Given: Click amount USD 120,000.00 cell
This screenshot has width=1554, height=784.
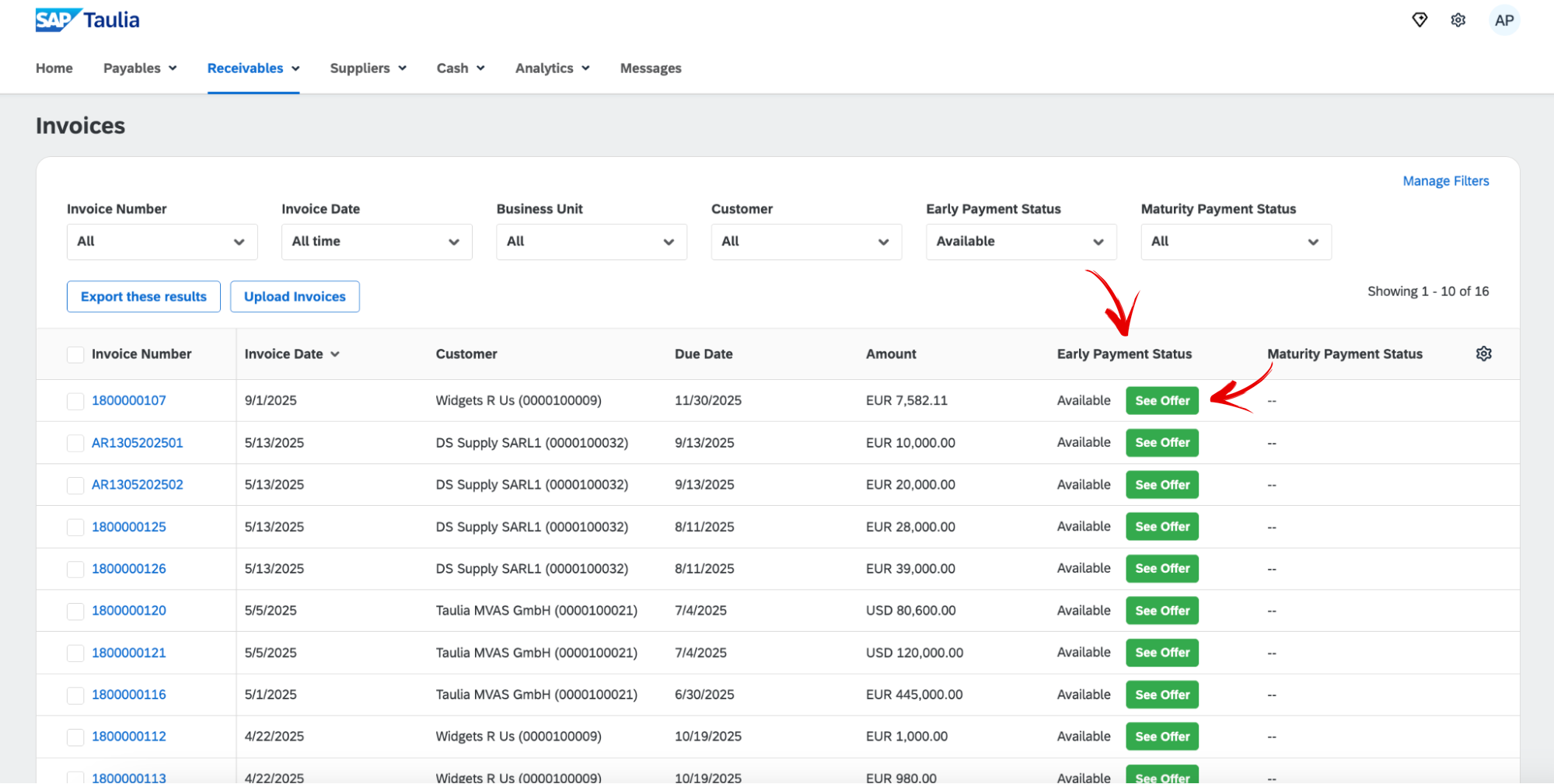Looking at the screenshot, I should pyautogui.click(x=915, y=653).
